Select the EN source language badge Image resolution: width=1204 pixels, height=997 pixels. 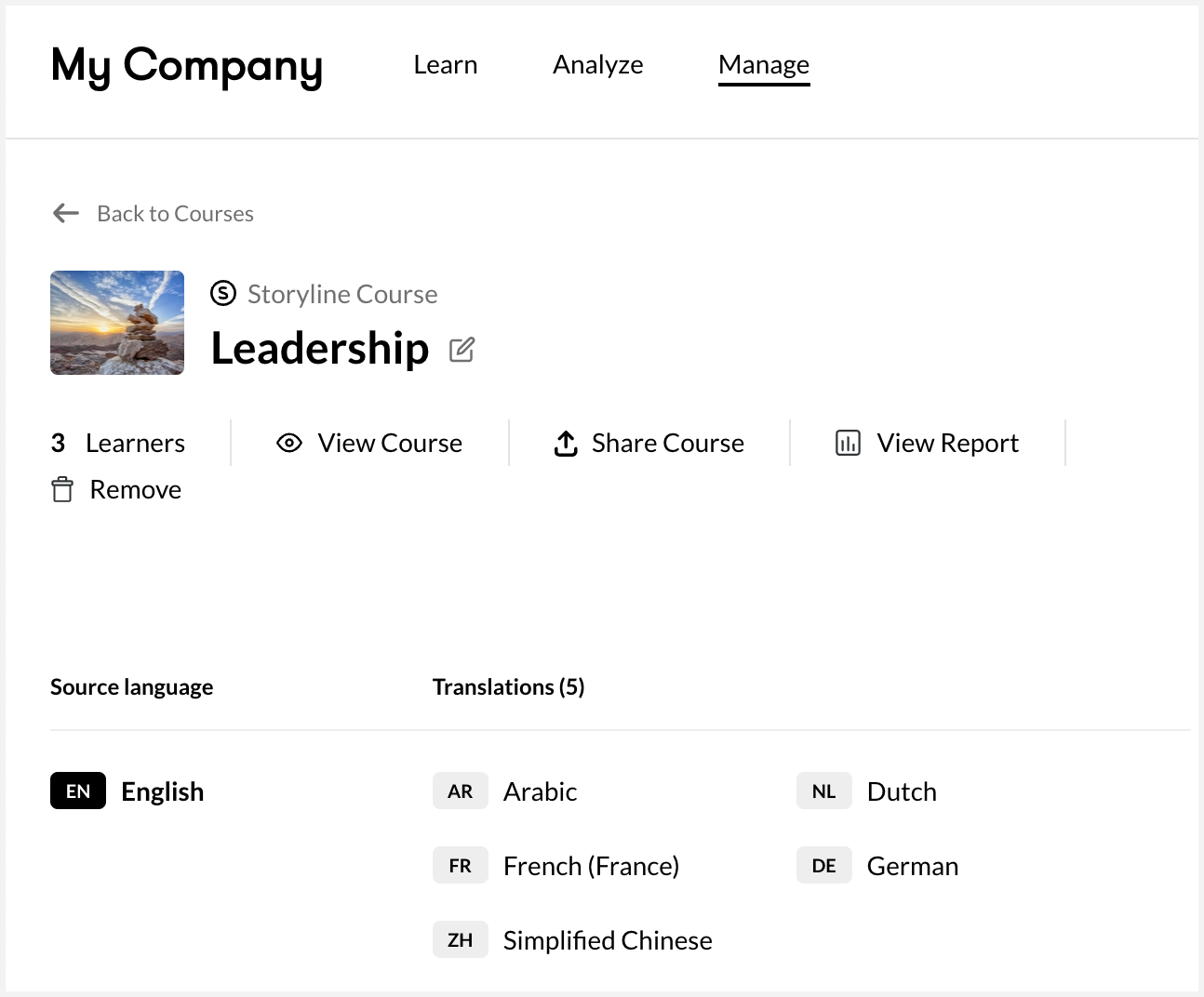coord(77,791)
